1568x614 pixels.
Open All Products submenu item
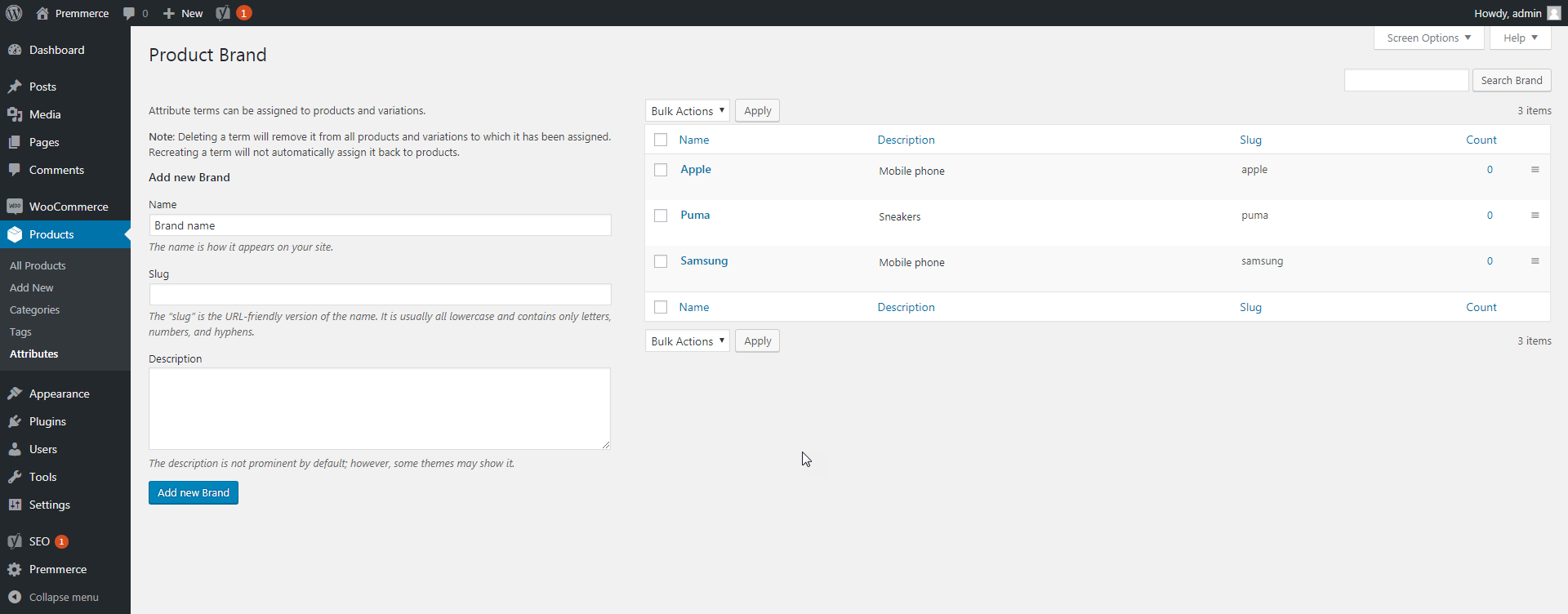click(x=38, y=265)
